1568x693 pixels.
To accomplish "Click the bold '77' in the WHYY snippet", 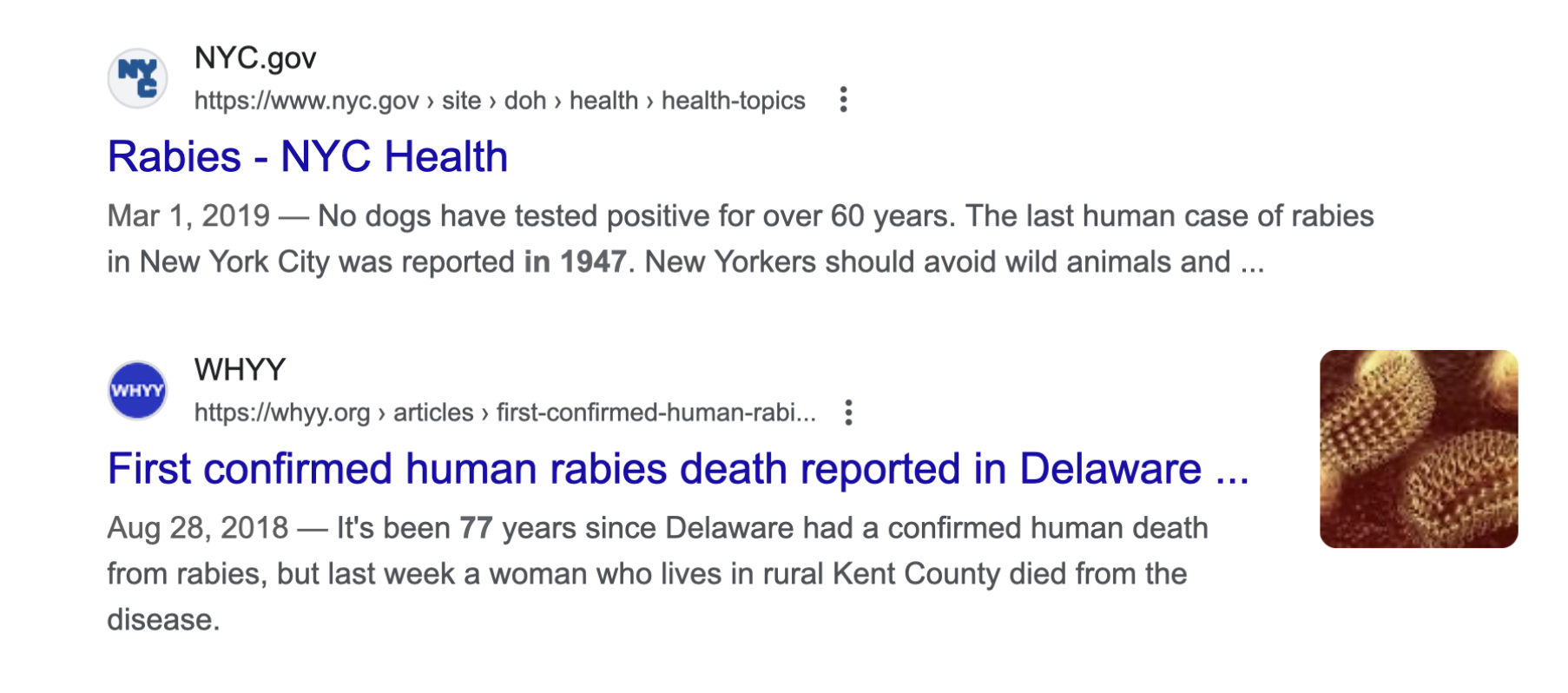I will [476, 528].
